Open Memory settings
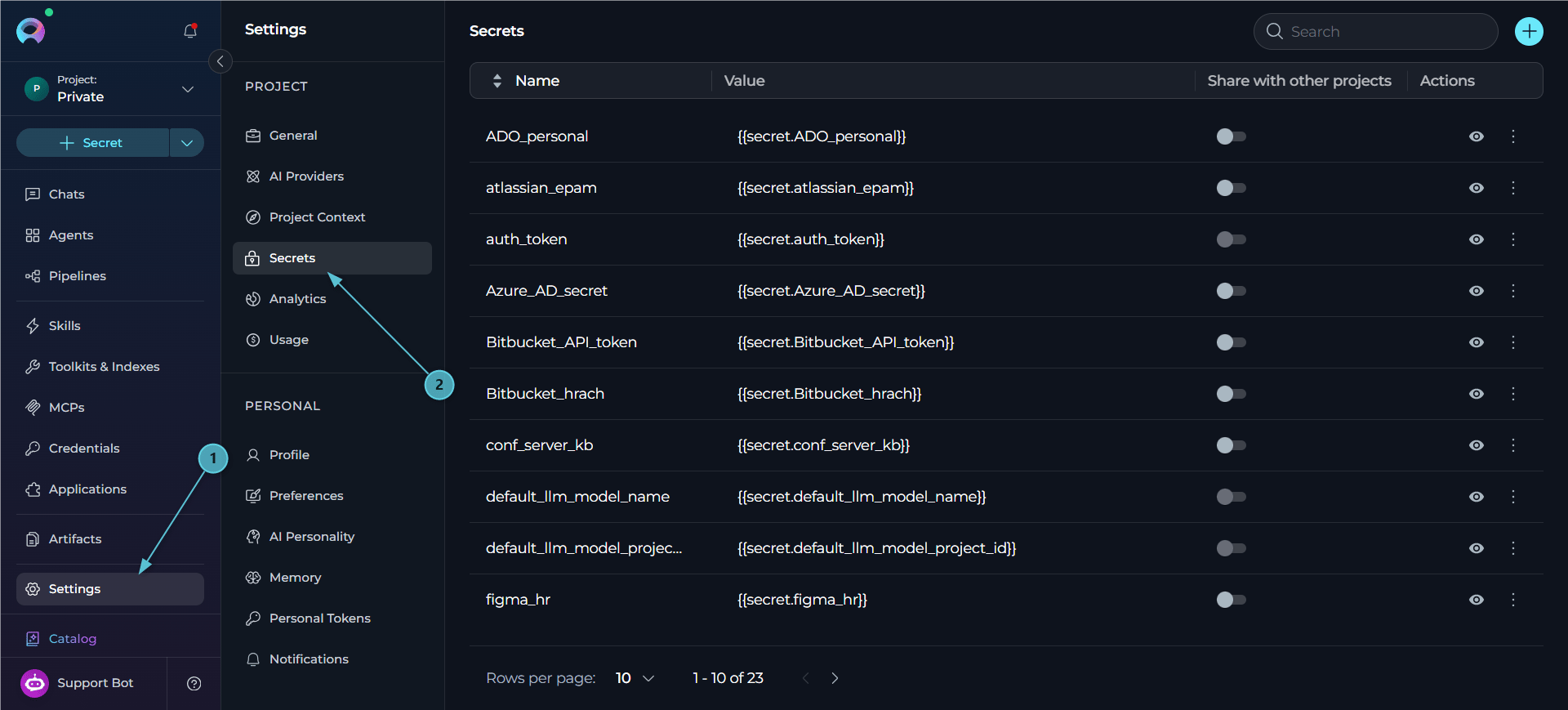 [332, 578]
